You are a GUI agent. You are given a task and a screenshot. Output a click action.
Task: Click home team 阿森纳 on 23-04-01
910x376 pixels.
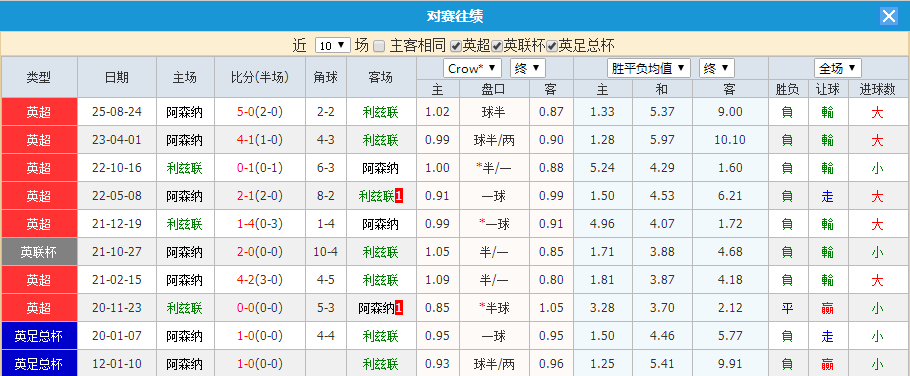coord(185,140)
